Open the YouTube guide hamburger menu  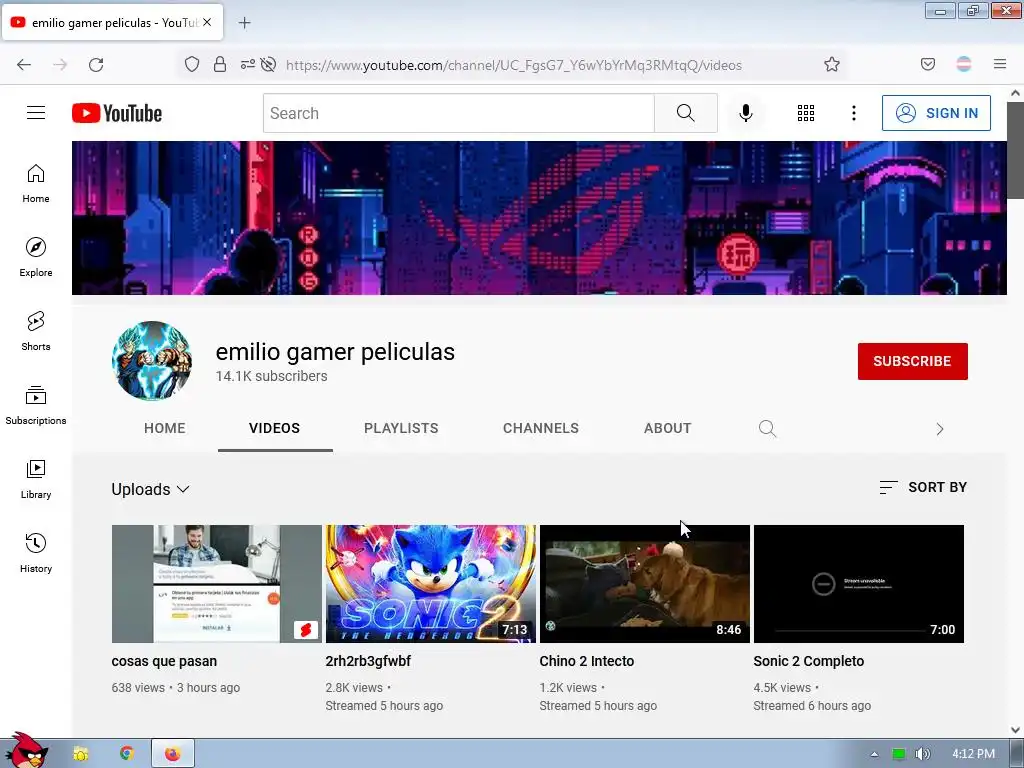click(36, 113)
